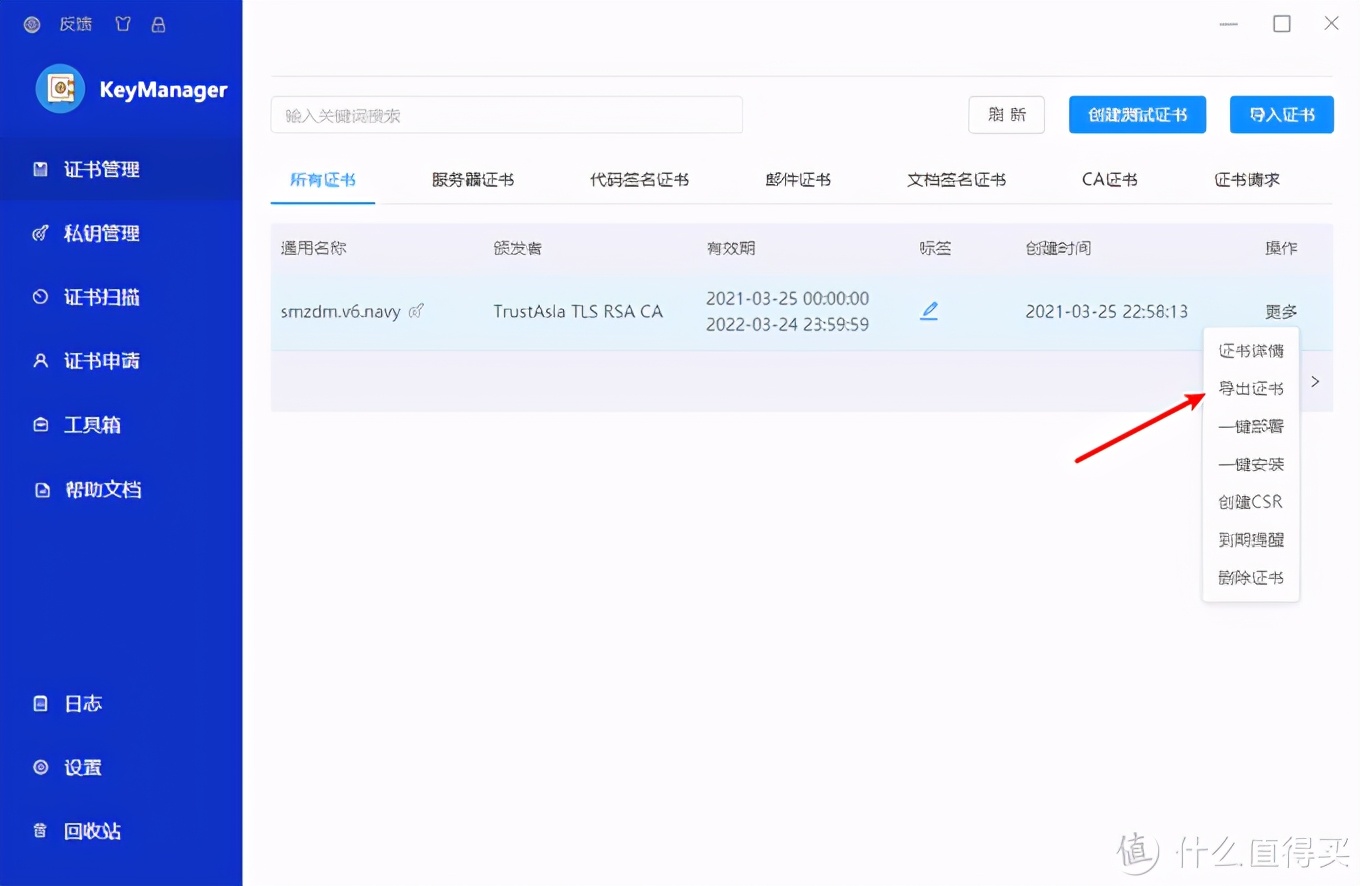Click the lock icon in the top bar
The image size is (1360, 886).
tap(158, 23)
